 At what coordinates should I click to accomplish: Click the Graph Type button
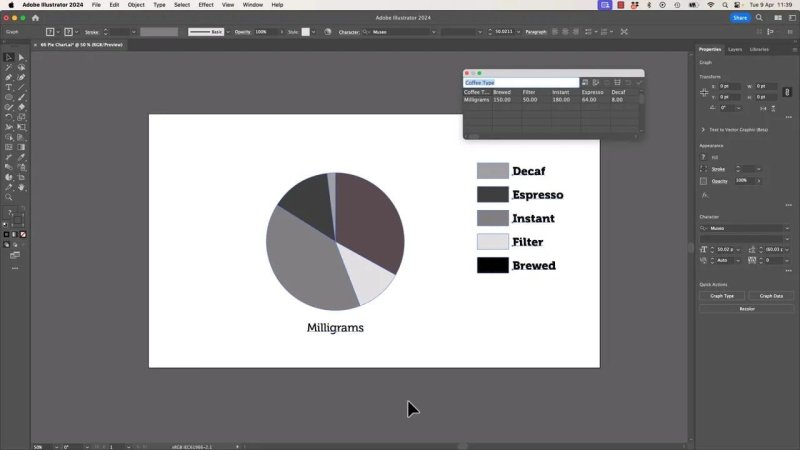pos(722,296)
